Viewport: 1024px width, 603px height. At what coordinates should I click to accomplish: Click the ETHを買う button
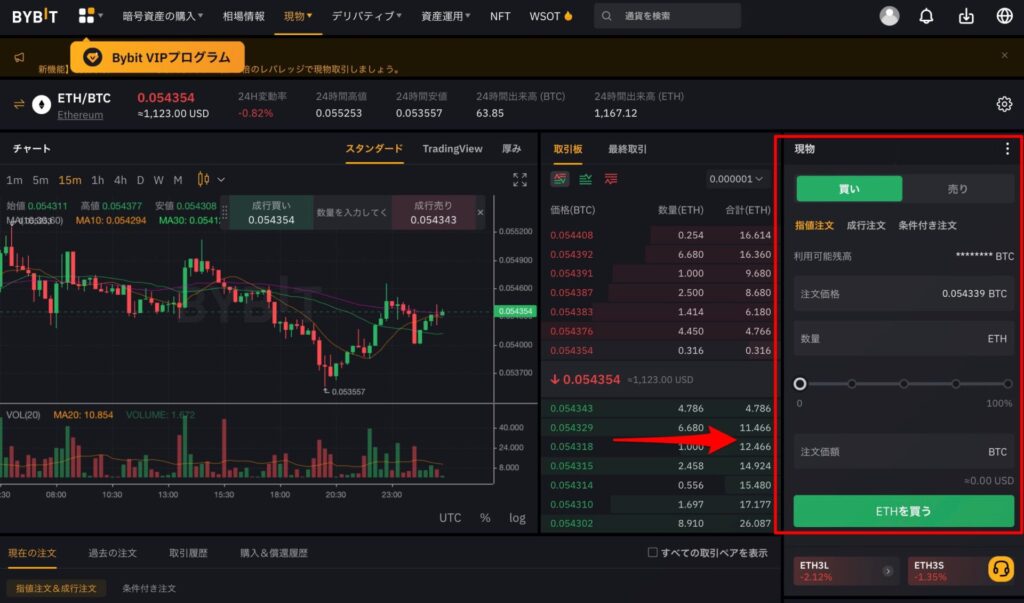904,511
